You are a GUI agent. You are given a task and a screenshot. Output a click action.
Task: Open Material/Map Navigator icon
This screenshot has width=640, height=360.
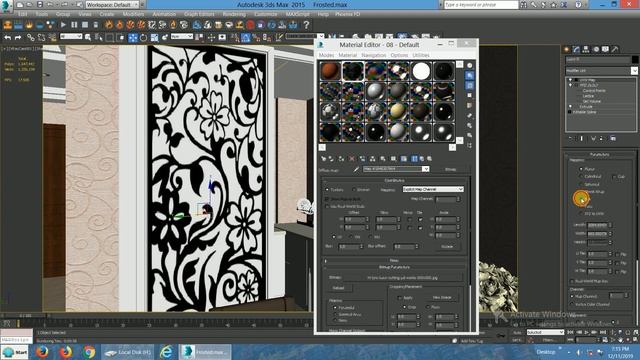coord(470,145)
